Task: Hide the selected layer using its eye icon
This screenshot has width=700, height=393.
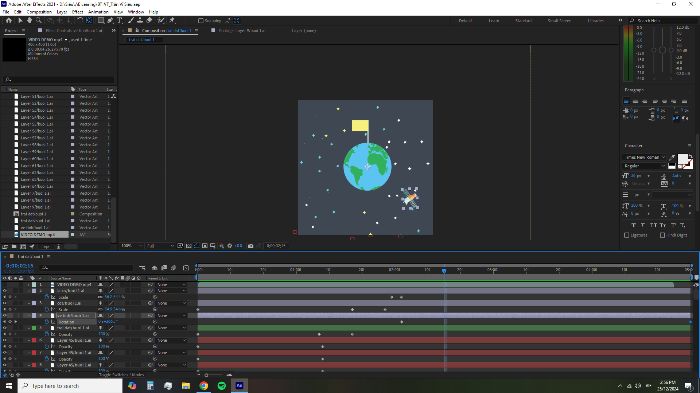Action: click(5, 315)
